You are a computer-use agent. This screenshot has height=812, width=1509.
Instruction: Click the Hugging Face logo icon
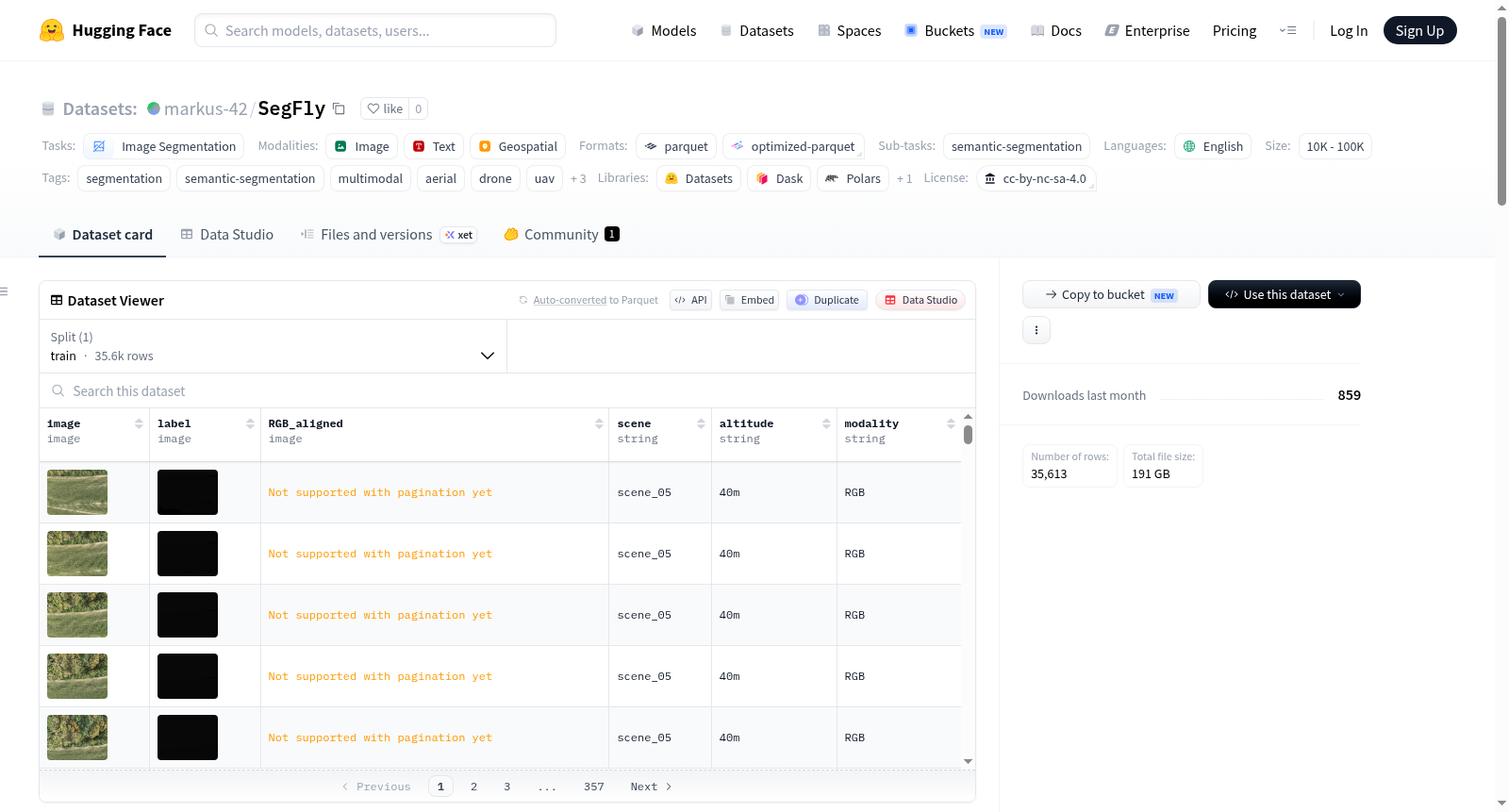coord(52,30)
